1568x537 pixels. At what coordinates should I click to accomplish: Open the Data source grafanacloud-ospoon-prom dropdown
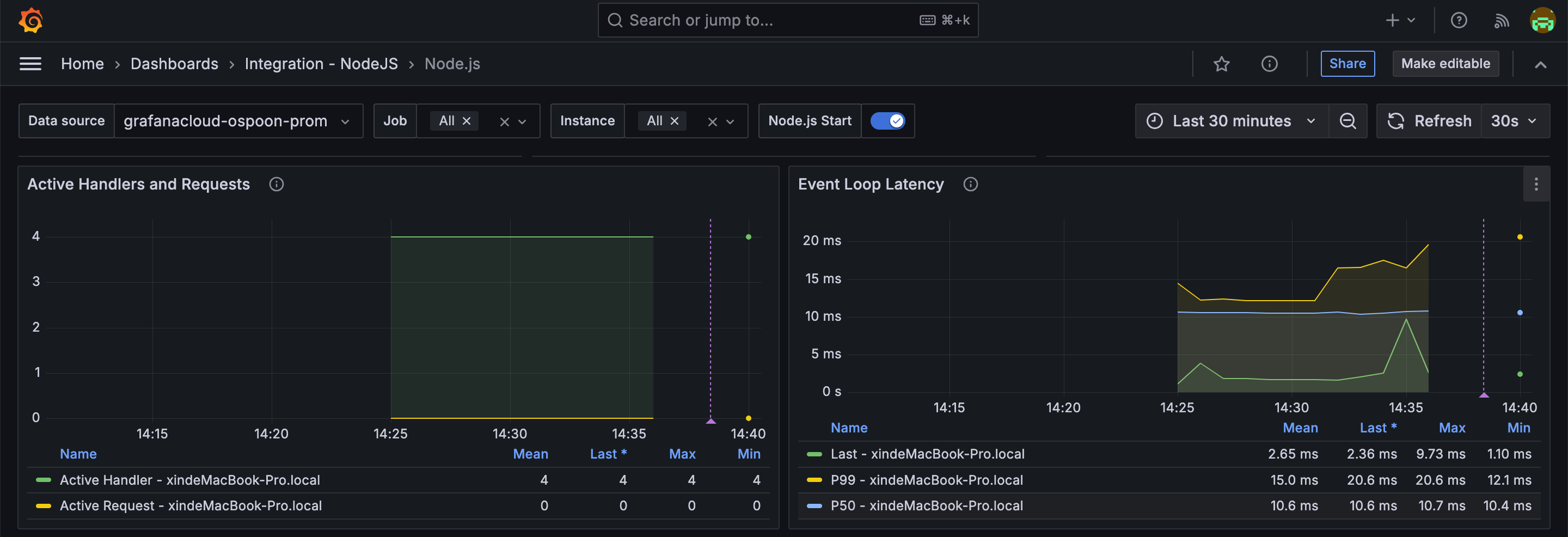click(238, 120)
